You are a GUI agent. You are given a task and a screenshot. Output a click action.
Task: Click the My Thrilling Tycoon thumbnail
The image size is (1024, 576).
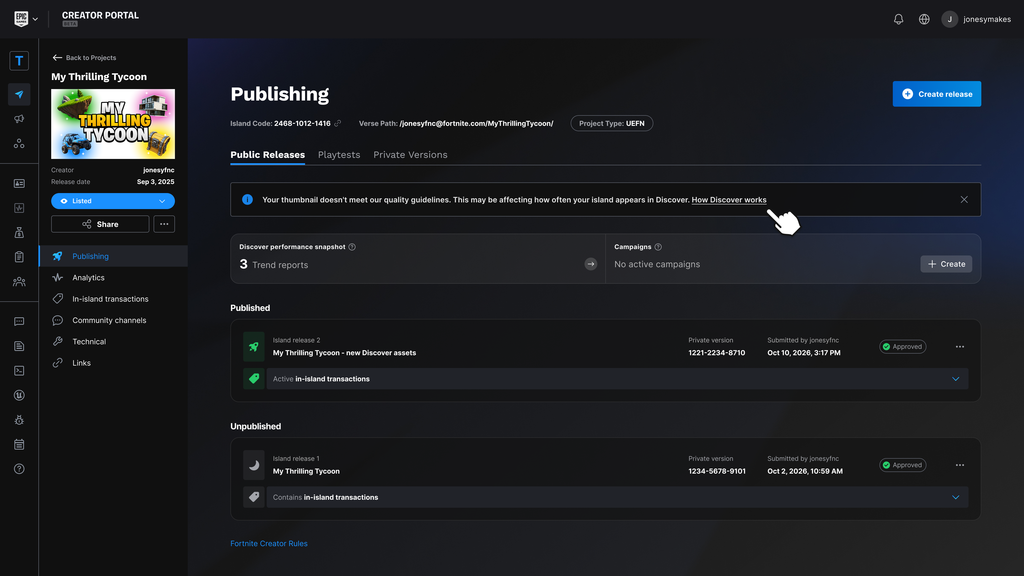pos(113,124)
